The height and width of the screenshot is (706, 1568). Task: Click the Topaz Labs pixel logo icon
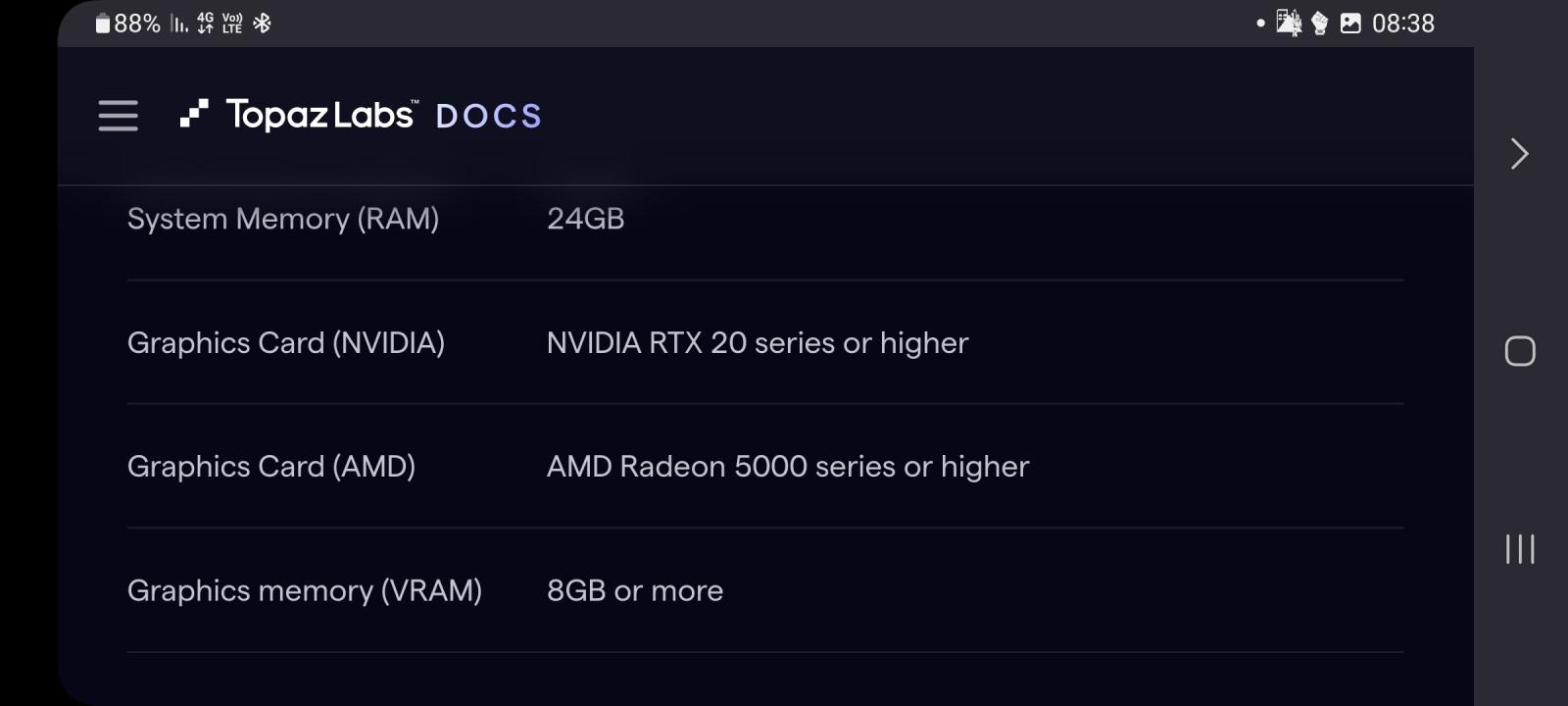194,114
